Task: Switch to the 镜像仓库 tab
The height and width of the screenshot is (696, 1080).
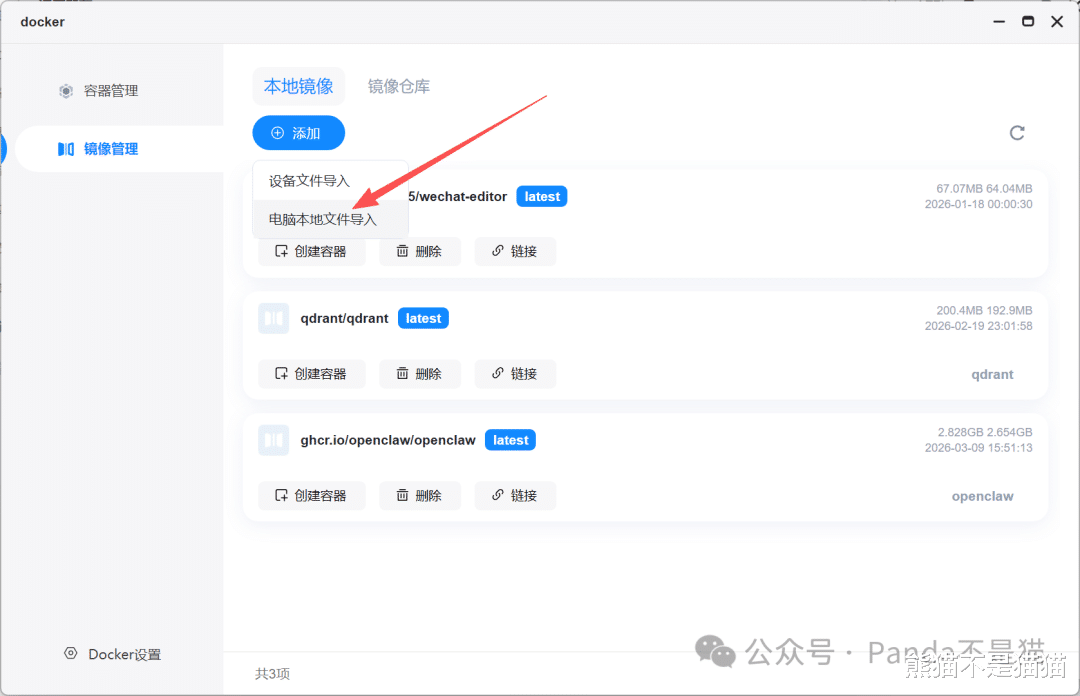Action: coord(399,86)
